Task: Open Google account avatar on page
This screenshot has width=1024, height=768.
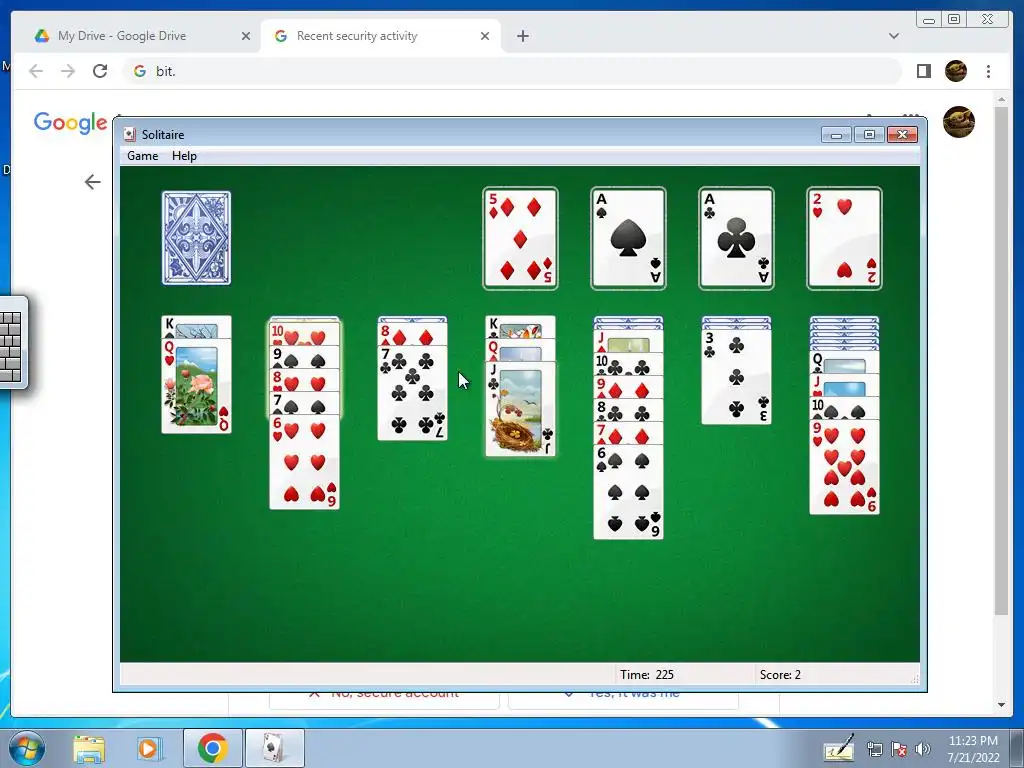Action: coord(959,121)
